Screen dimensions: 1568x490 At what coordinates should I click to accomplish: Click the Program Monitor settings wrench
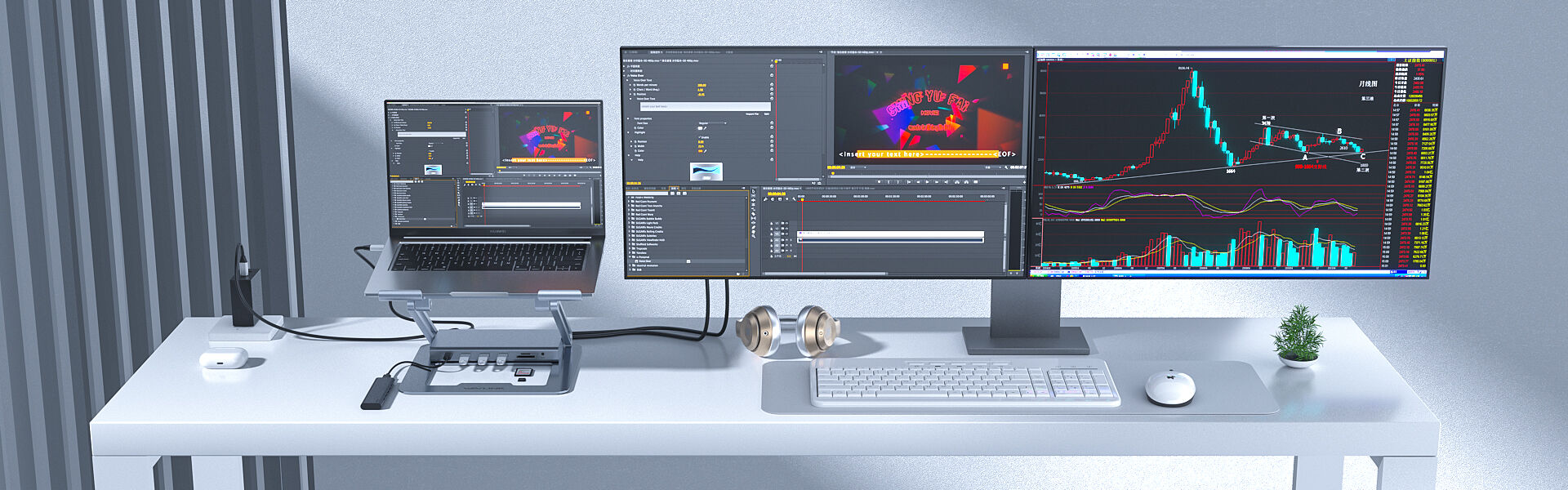click(x=1004, y=167)
